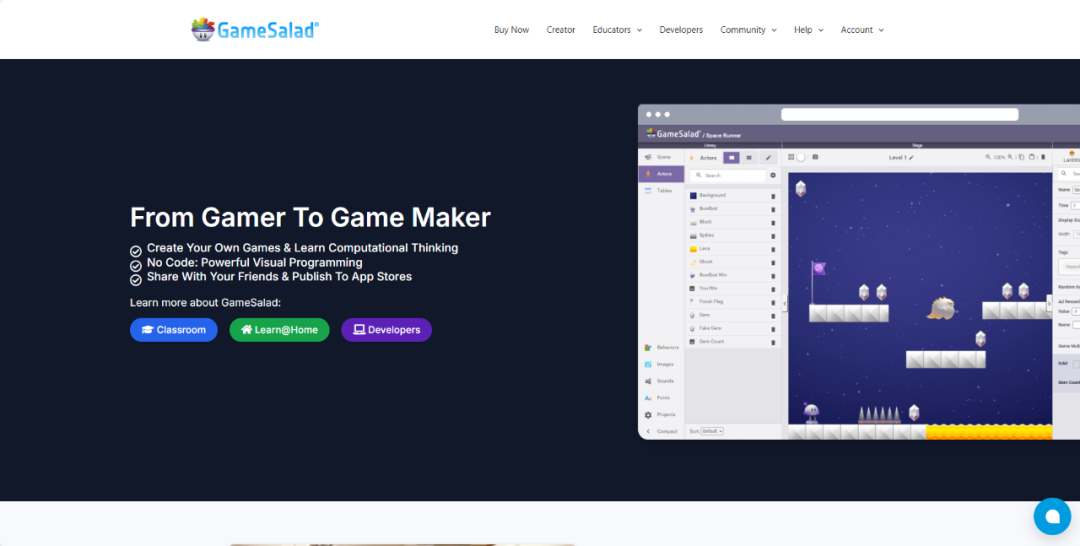Toggle the round switch in the stage toolbar
The height and width of the screenshot is (546, 1080).
tap(801, 157)
